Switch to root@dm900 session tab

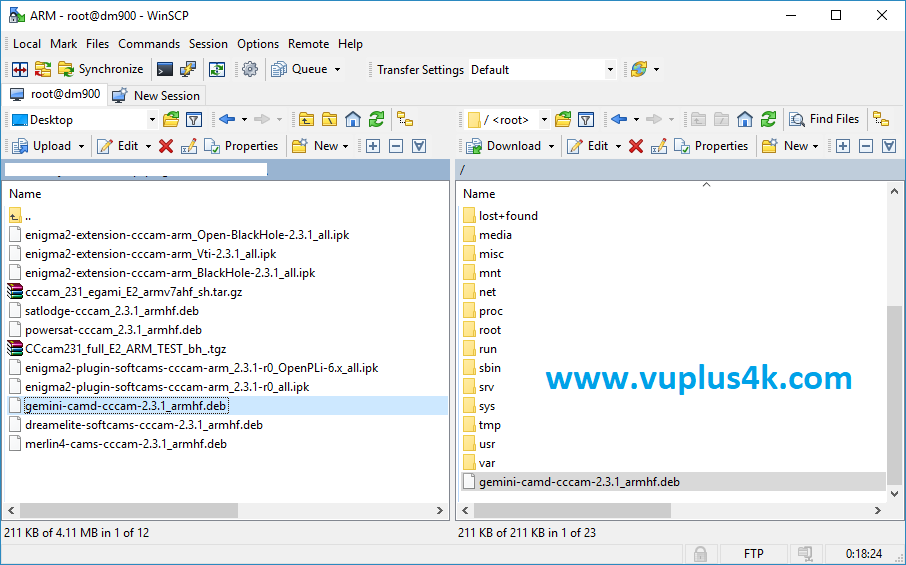pyautogui.click(x=55, y=94)
